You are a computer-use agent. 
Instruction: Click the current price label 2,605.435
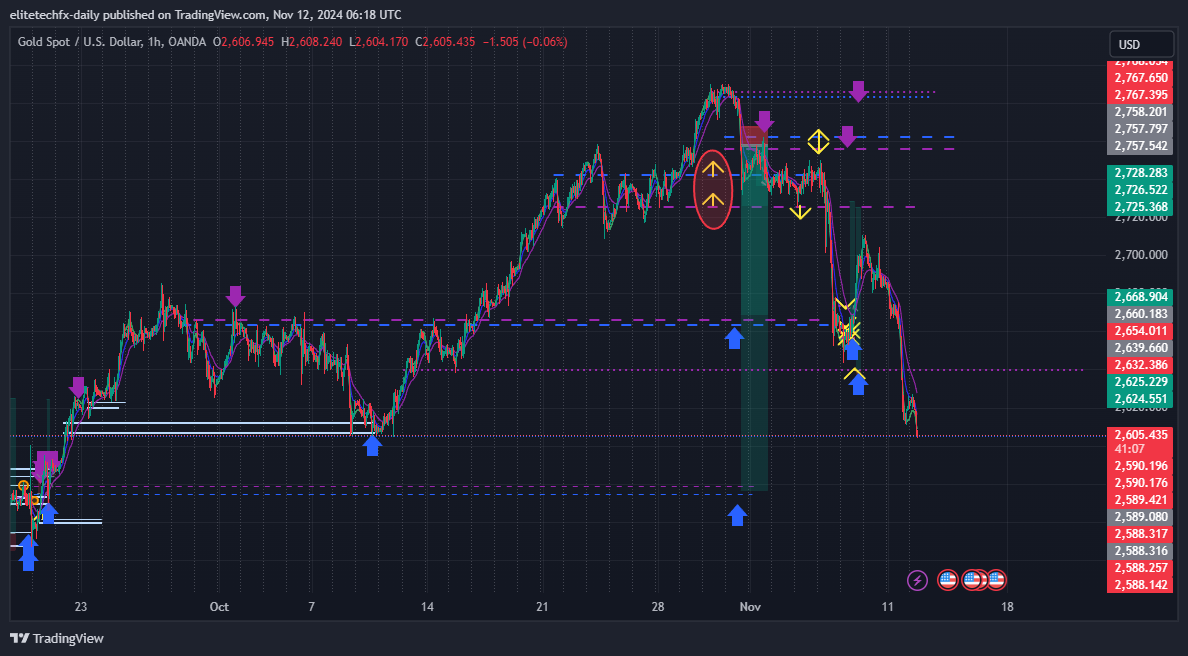[1141, 435]
